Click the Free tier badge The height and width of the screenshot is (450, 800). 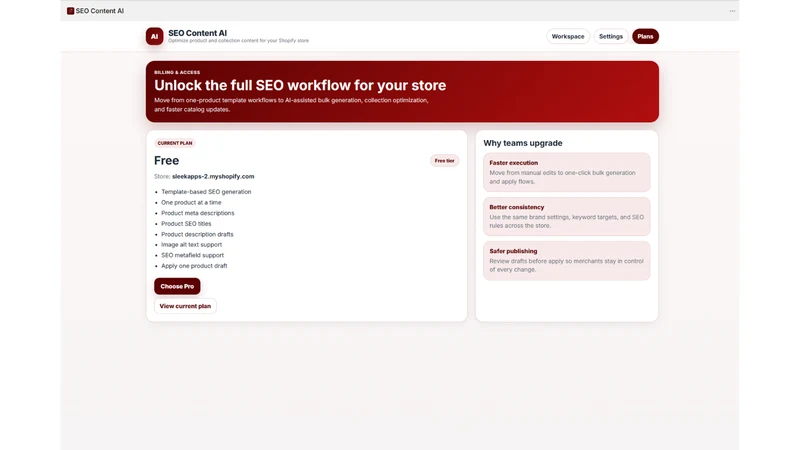click(x=444, y=161)
